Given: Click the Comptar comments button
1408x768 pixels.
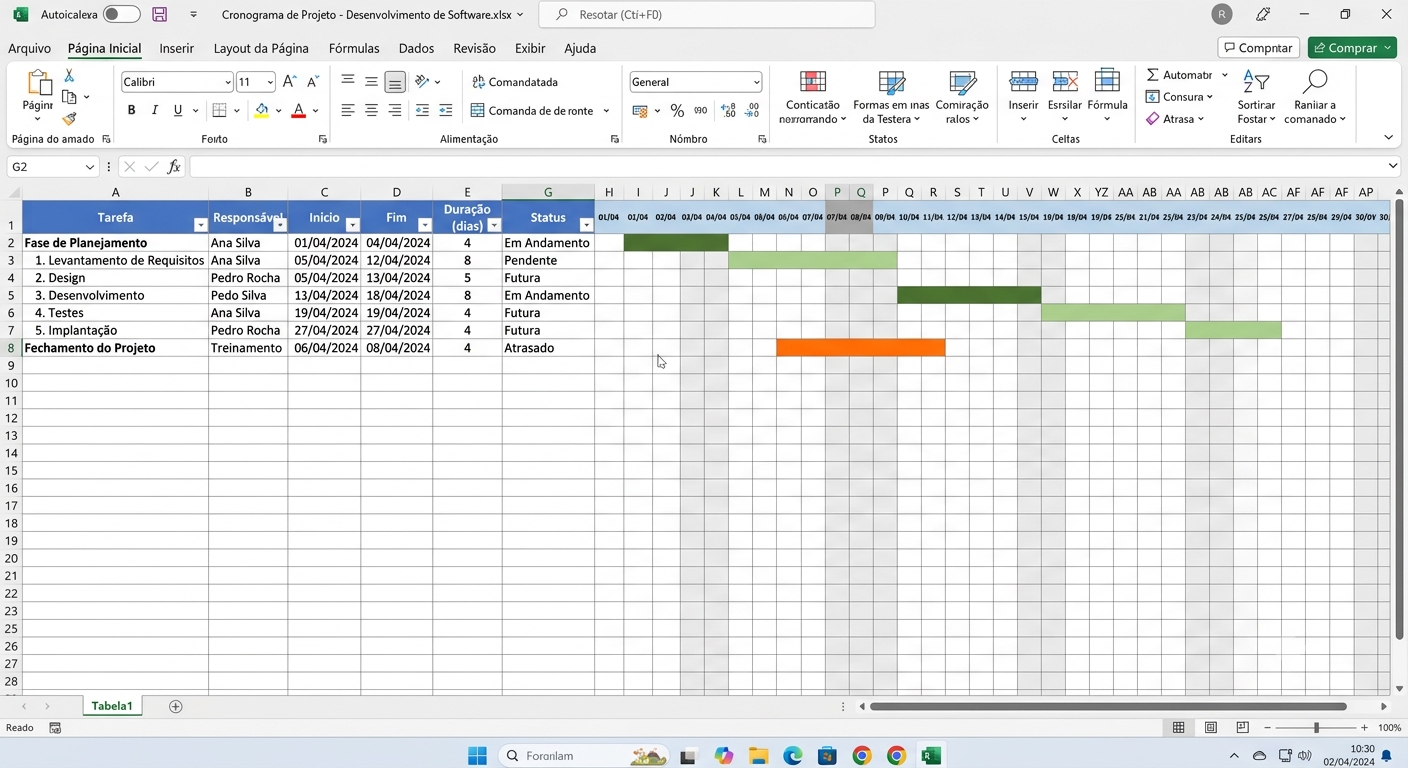Looking at the screenshot, I should click(x=1259, y=48).
